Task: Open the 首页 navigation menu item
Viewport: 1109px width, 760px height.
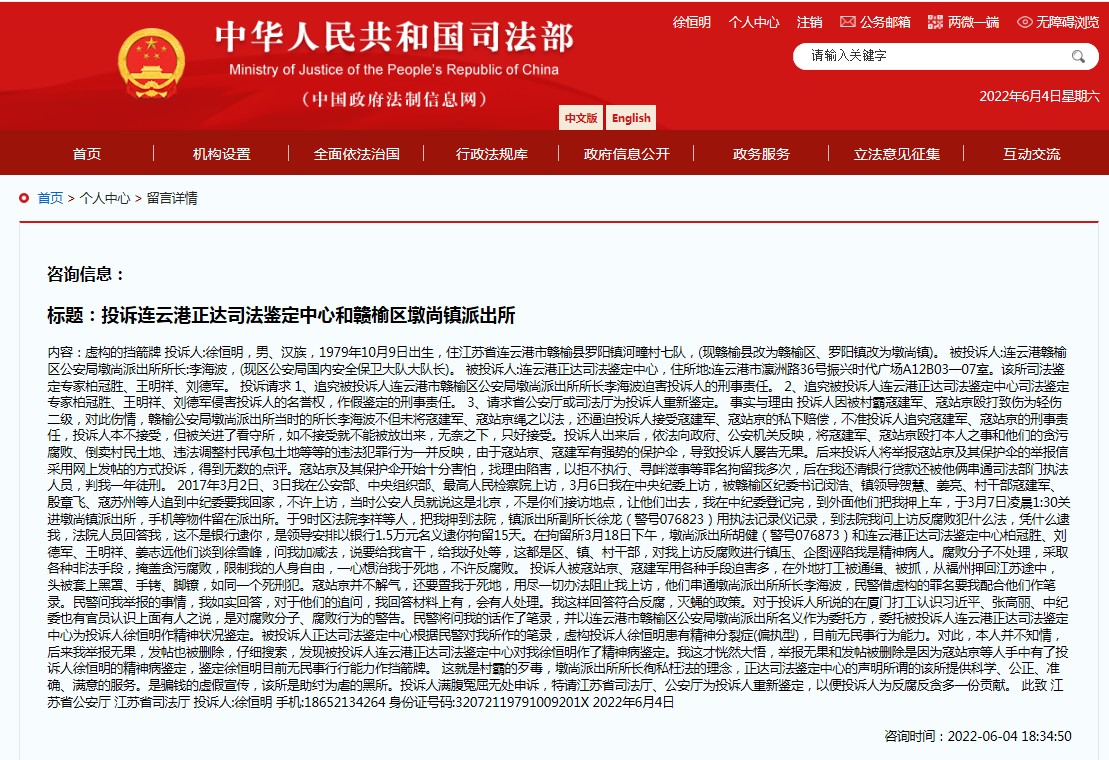Action: 87,154
